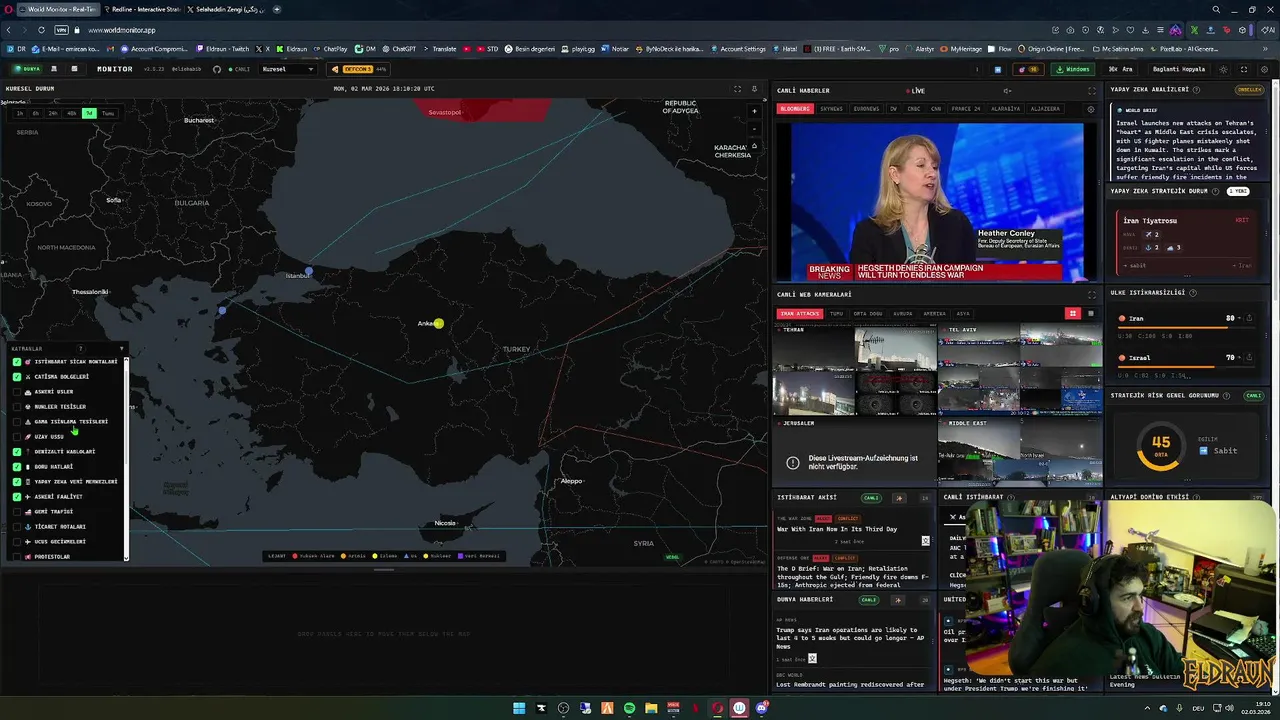The width and height of the screenshot is (1280, 720).
Task: Select BLOOMBERG news channel tab
Action: pyautogui.click(x=795, y=109)
